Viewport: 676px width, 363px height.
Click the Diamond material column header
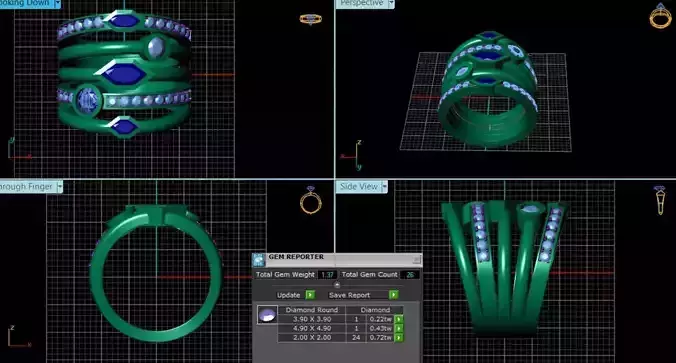pos(375,310)
